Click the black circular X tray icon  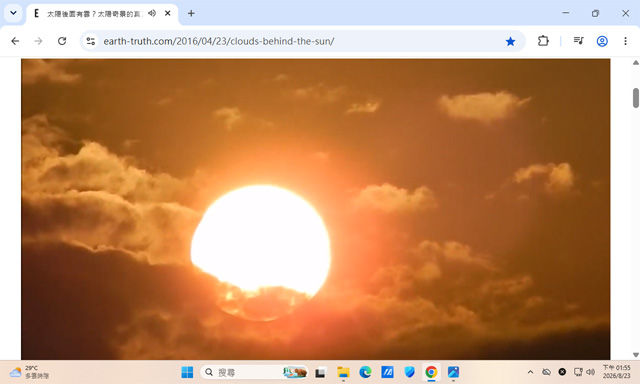(562, 372)
